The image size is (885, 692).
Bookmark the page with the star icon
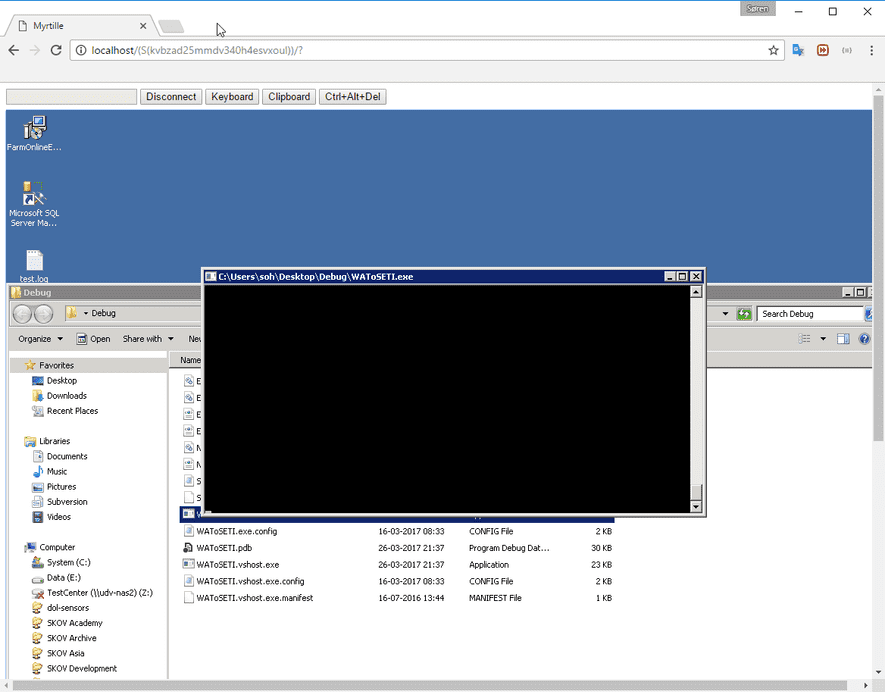coord(773,48)
